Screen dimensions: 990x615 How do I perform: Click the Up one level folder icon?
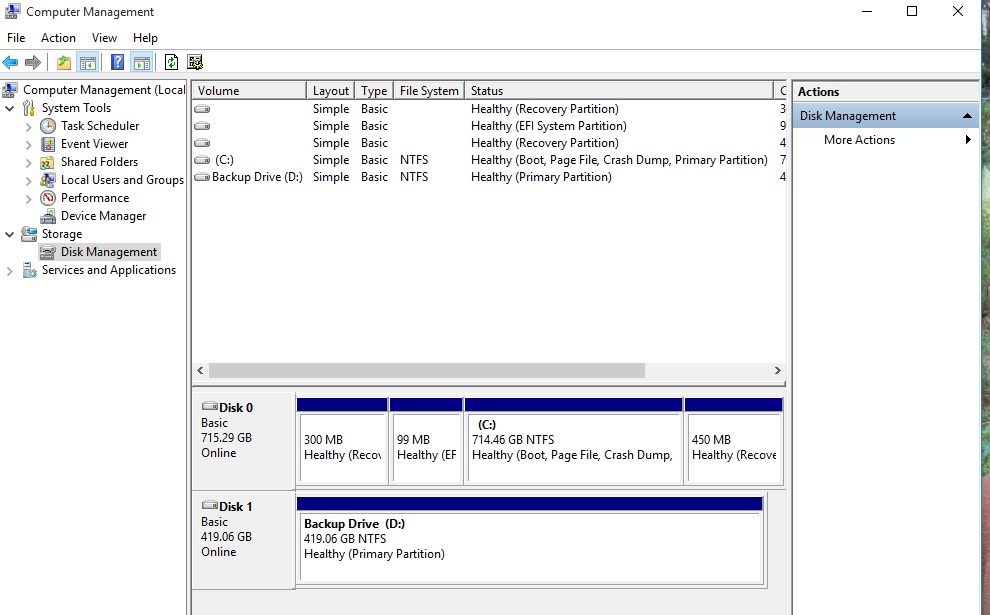[64, 62]
